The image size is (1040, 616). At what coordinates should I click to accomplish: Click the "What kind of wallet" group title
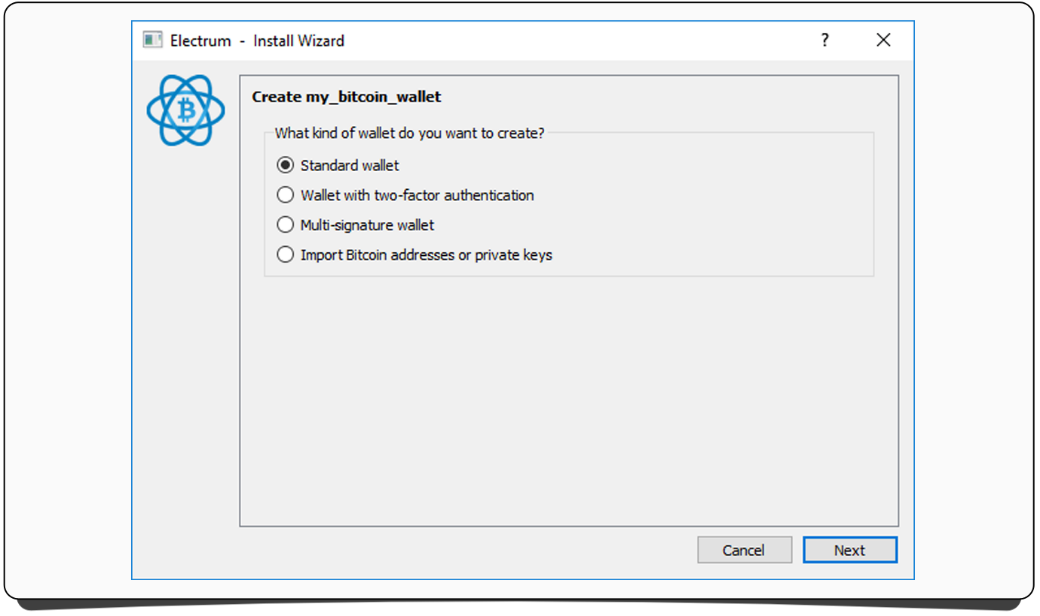(409, 133)
